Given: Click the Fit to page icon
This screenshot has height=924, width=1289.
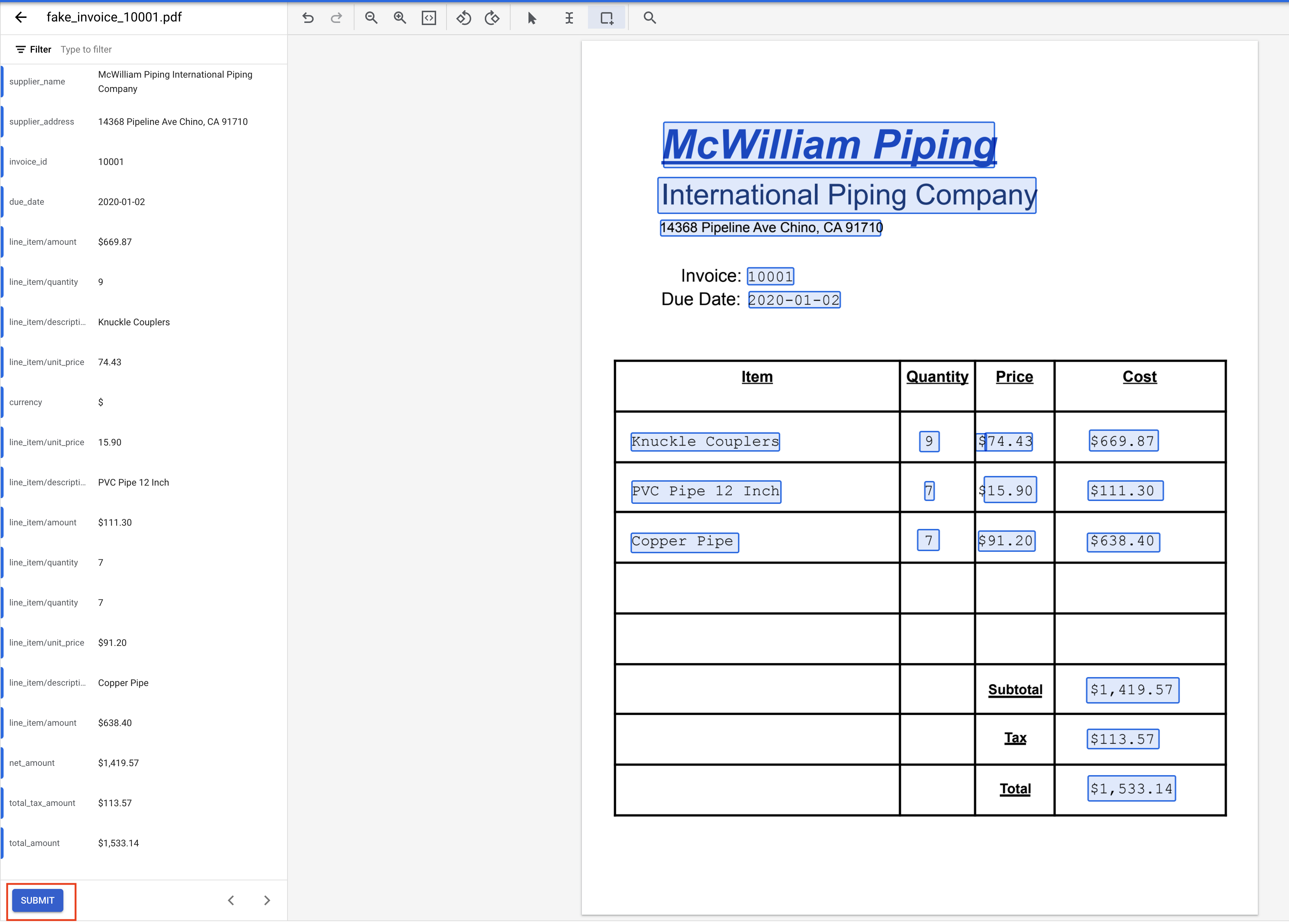Looking at the screenshot, I should [x=429, y=18].
